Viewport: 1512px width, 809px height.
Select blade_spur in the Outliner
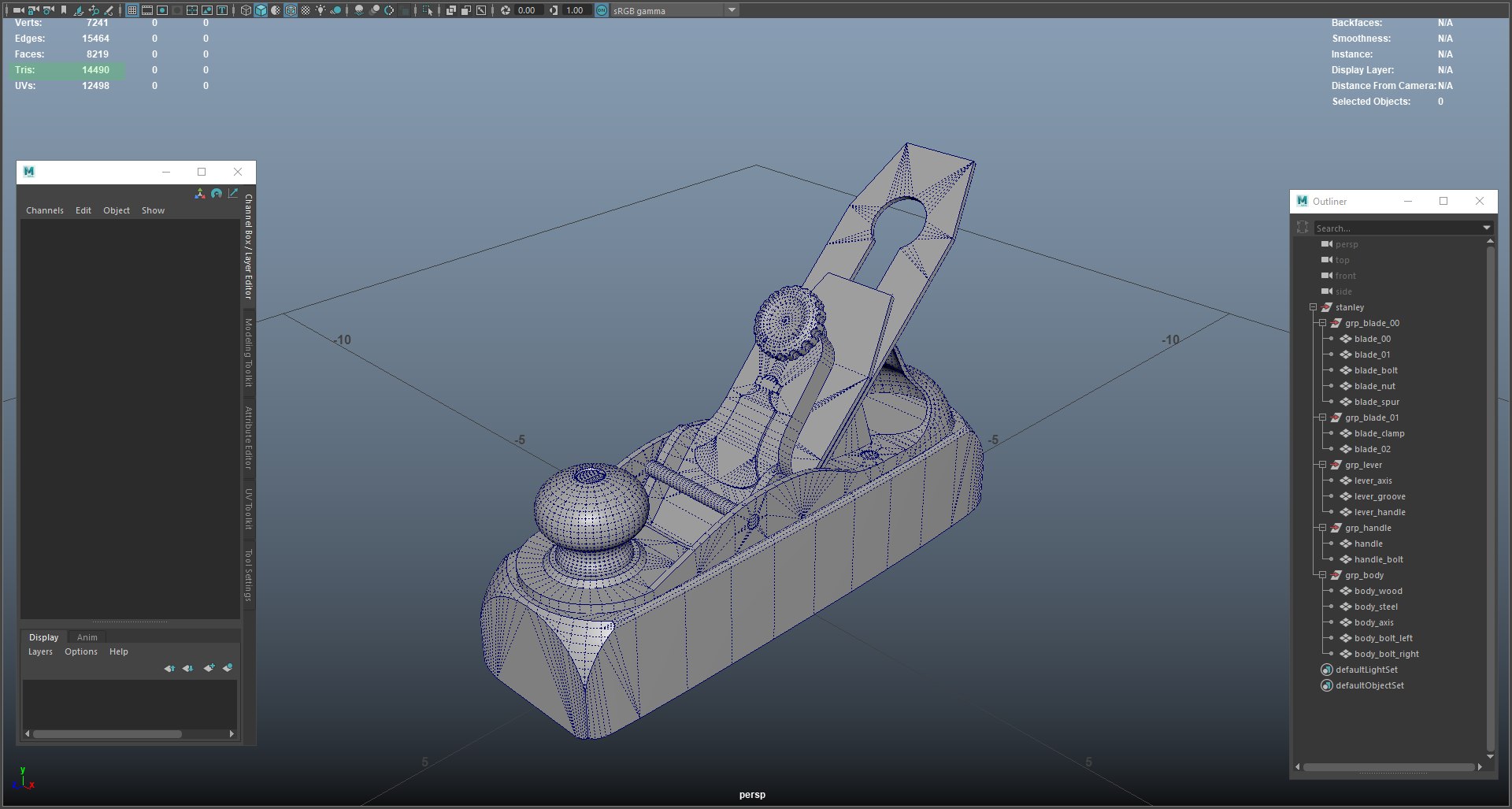pos(1377,402)
